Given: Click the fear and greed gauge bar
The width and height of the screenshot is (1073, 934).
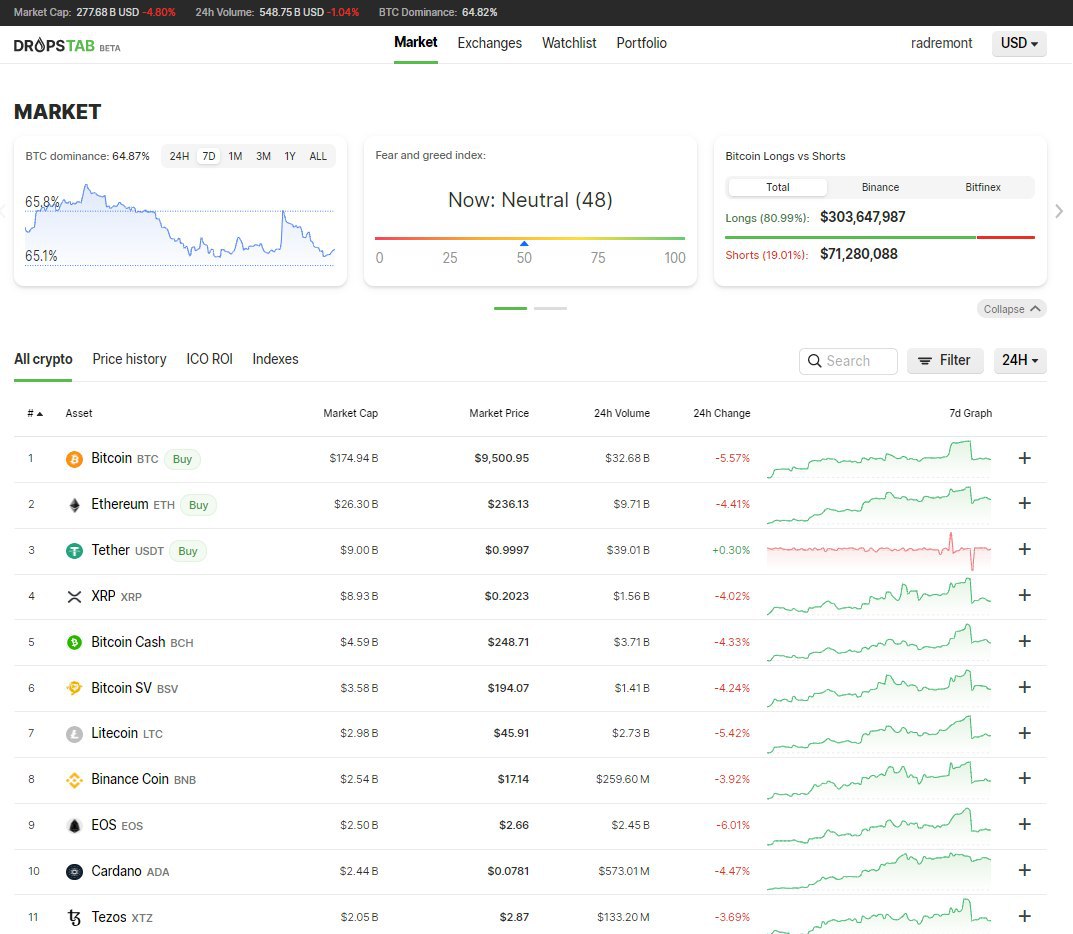Looking at the screenshot, I should tap(530, 238).
